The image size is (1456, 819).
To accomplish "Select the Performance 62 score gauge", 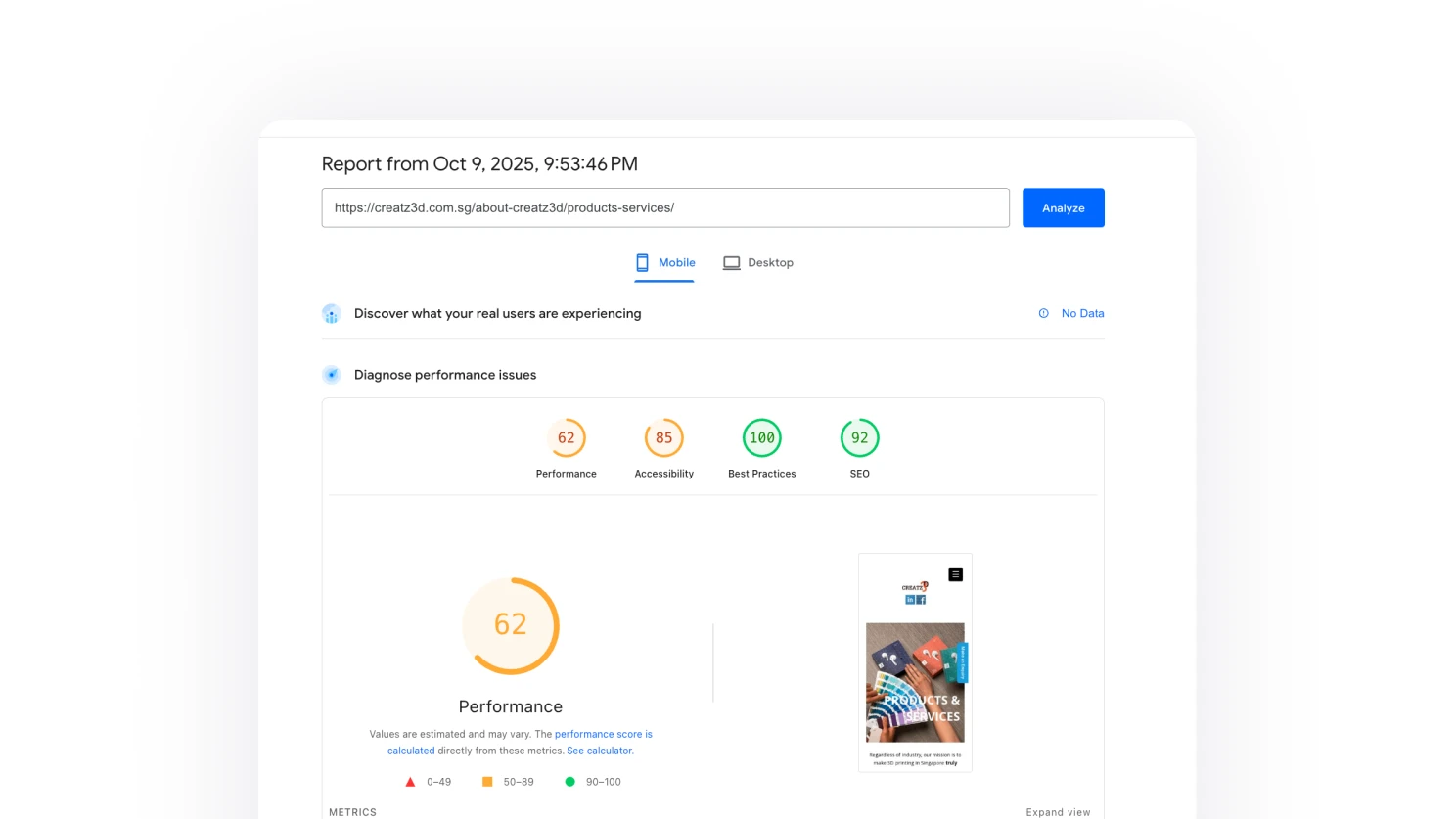I will tap(566, 437).
